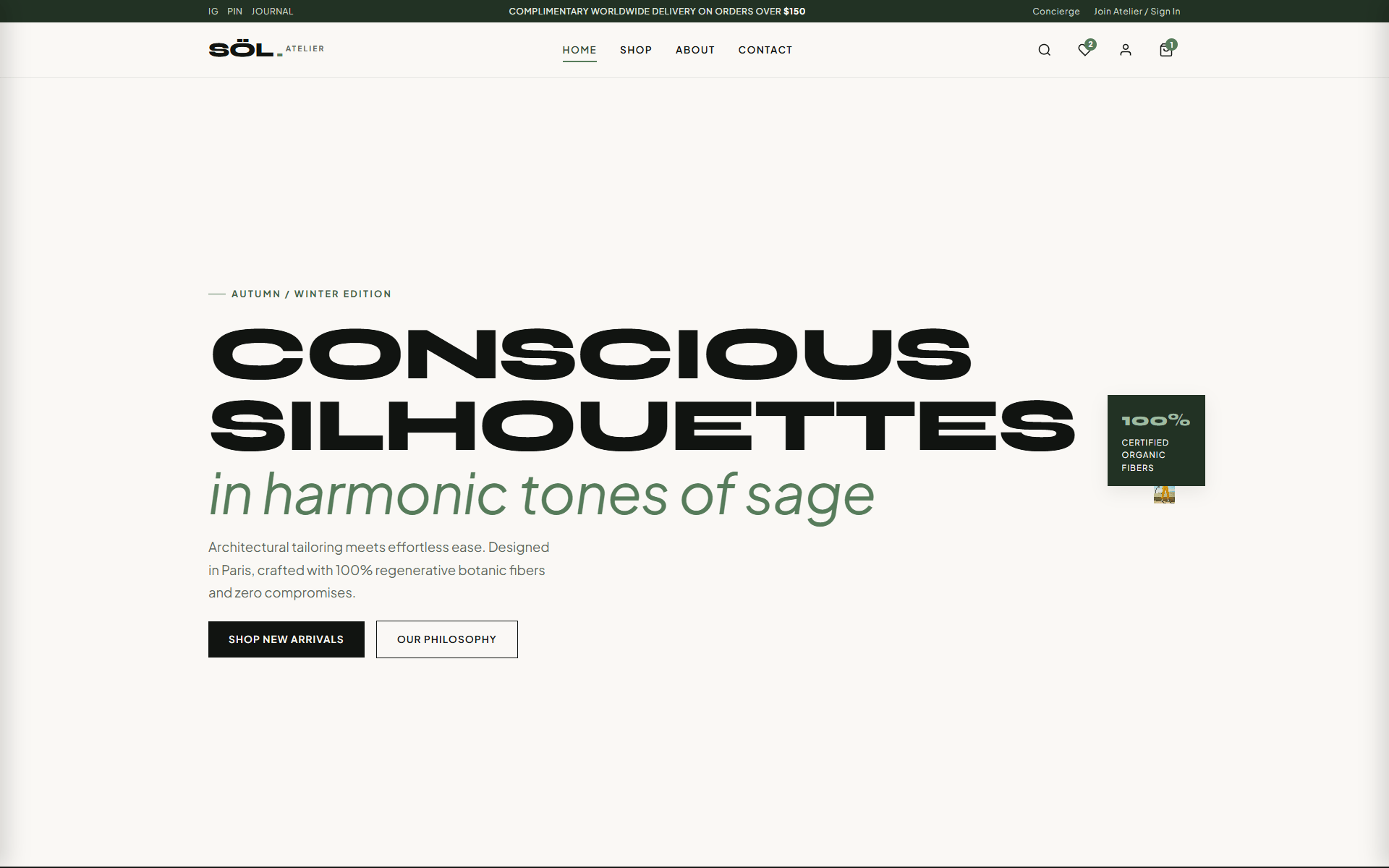Screen dimensions: 1389x868
Task: Click Join Atelier / Sign In
Action: pos(1137,12)
